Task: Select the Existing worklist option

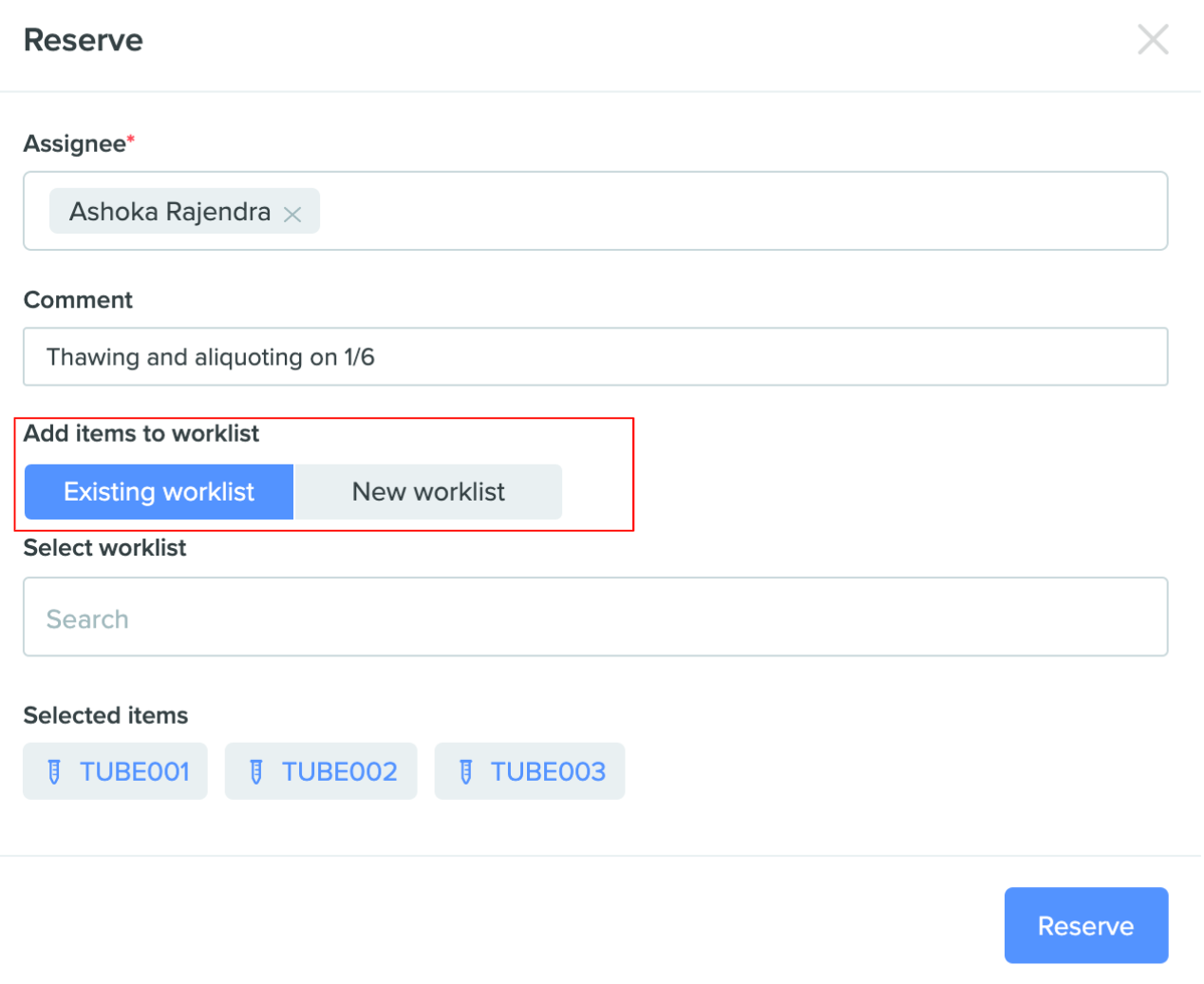Action: (159, 492)
